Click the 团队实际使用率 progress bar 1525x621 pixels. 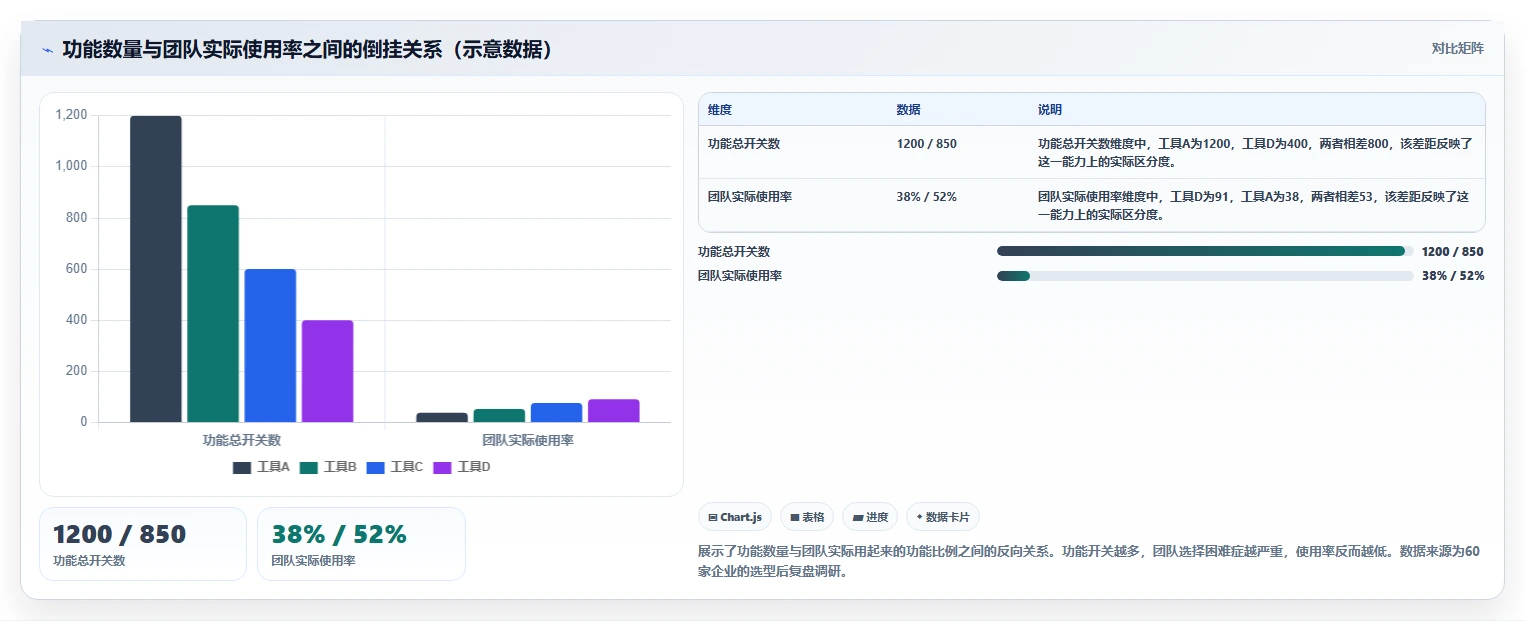point(1205,276)
